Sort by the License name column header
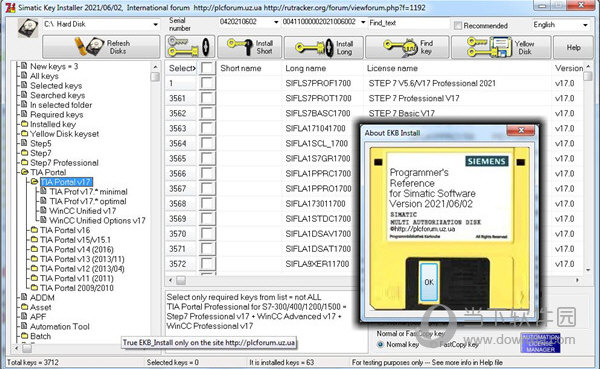600x369 pixels. pos(392,68)
